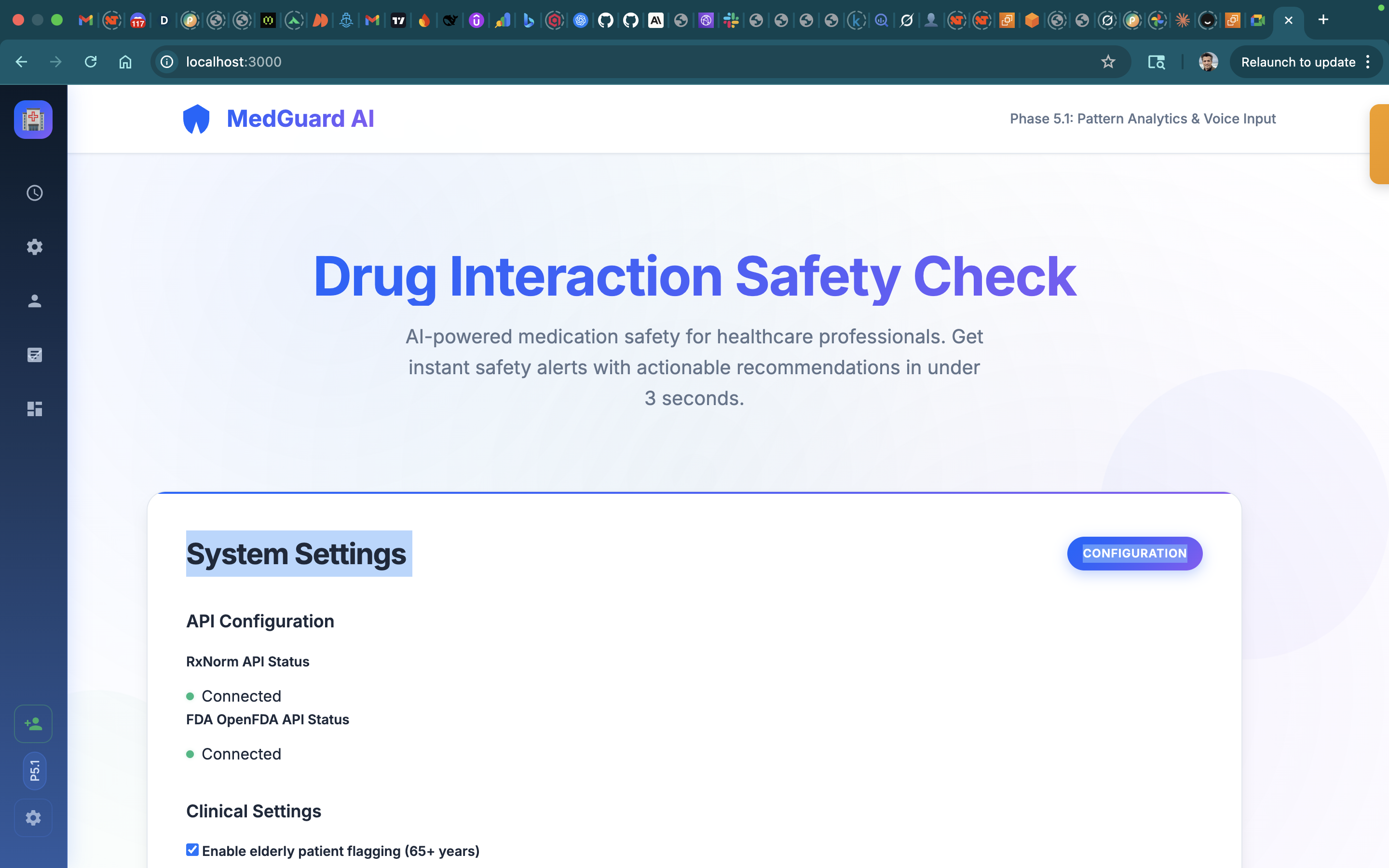Select the patient profile icon in sidebar
The image size is (1389, 868).
[34, 301]
